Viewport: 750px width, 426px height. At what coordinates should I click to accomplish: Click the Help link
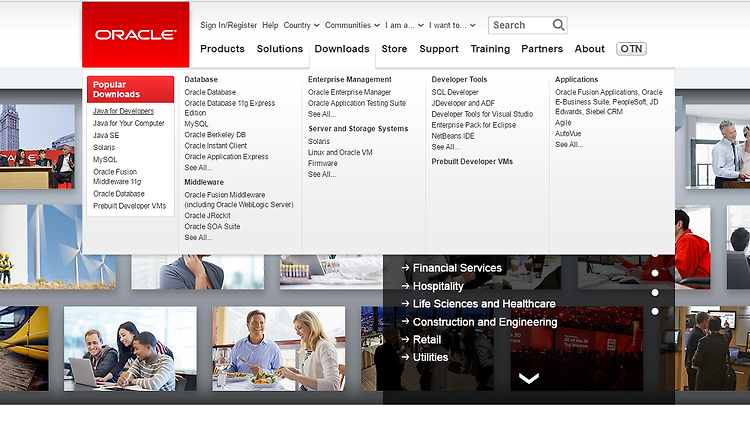(x=270, y=25)
